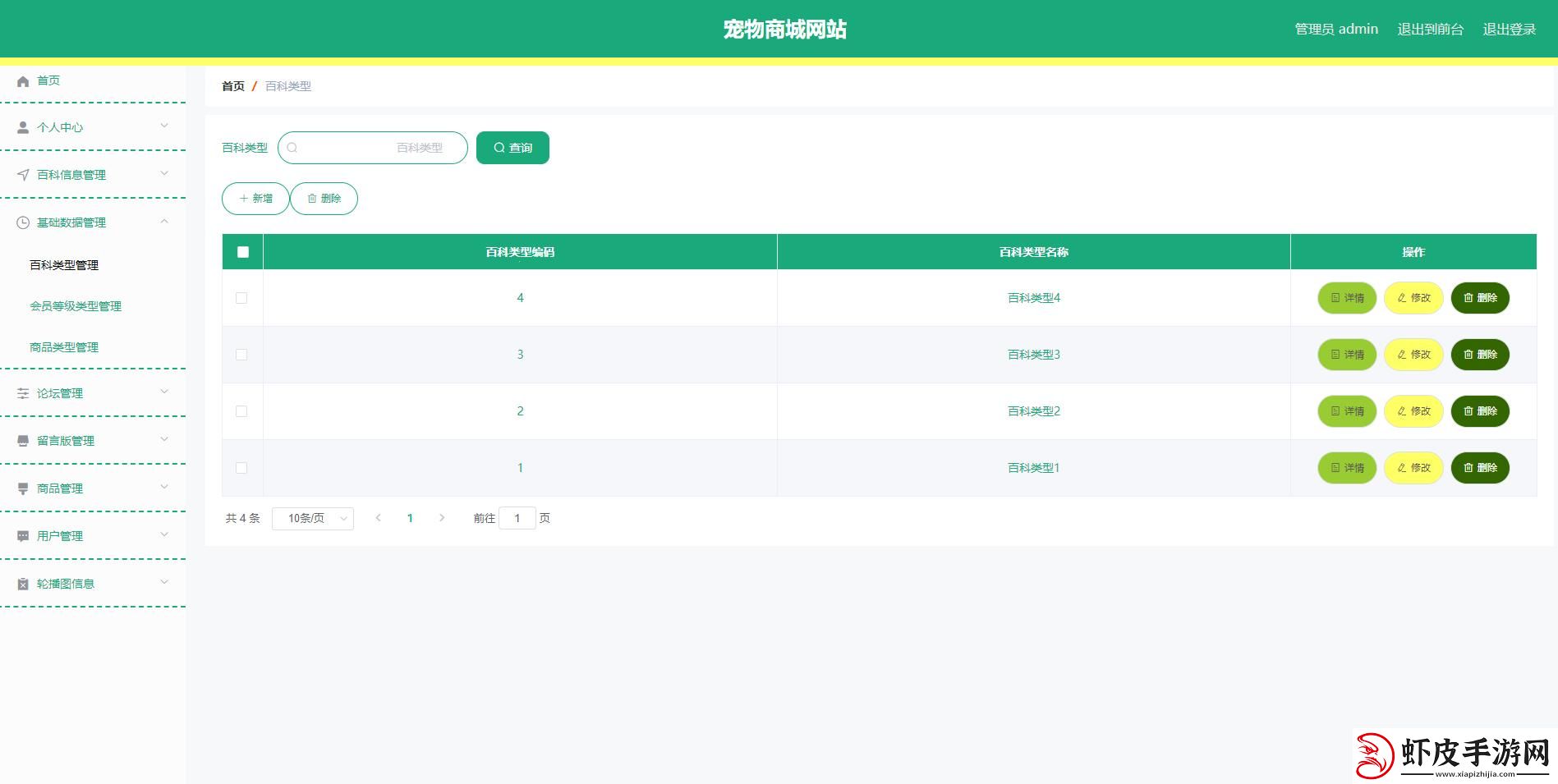Click the 首页 breadcrumb link

click(233, 86)
